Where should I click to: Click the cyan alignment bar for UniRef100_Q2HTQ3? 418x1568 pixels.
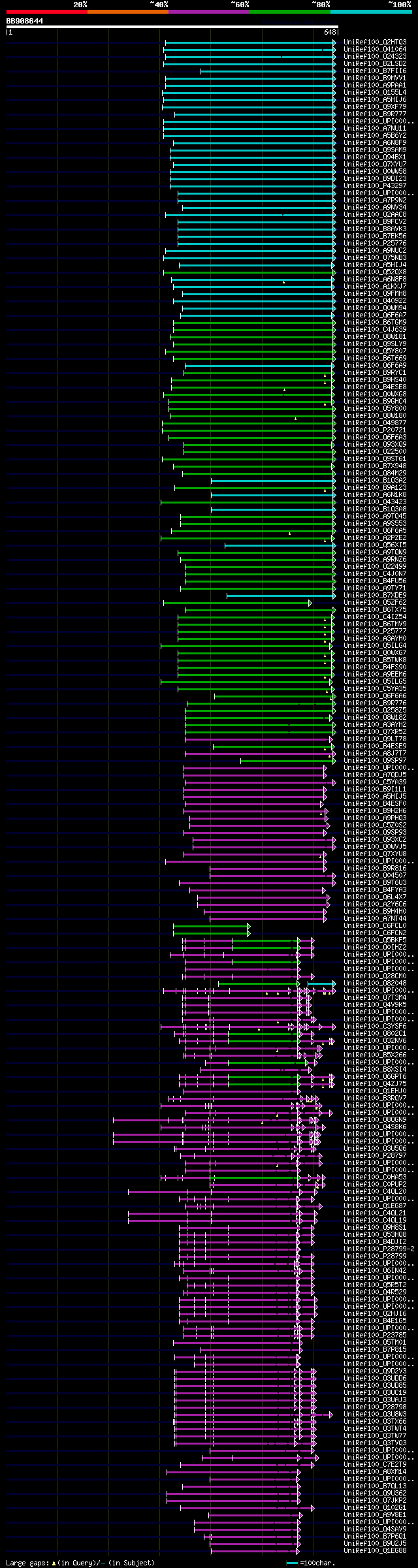click(250, 42)
